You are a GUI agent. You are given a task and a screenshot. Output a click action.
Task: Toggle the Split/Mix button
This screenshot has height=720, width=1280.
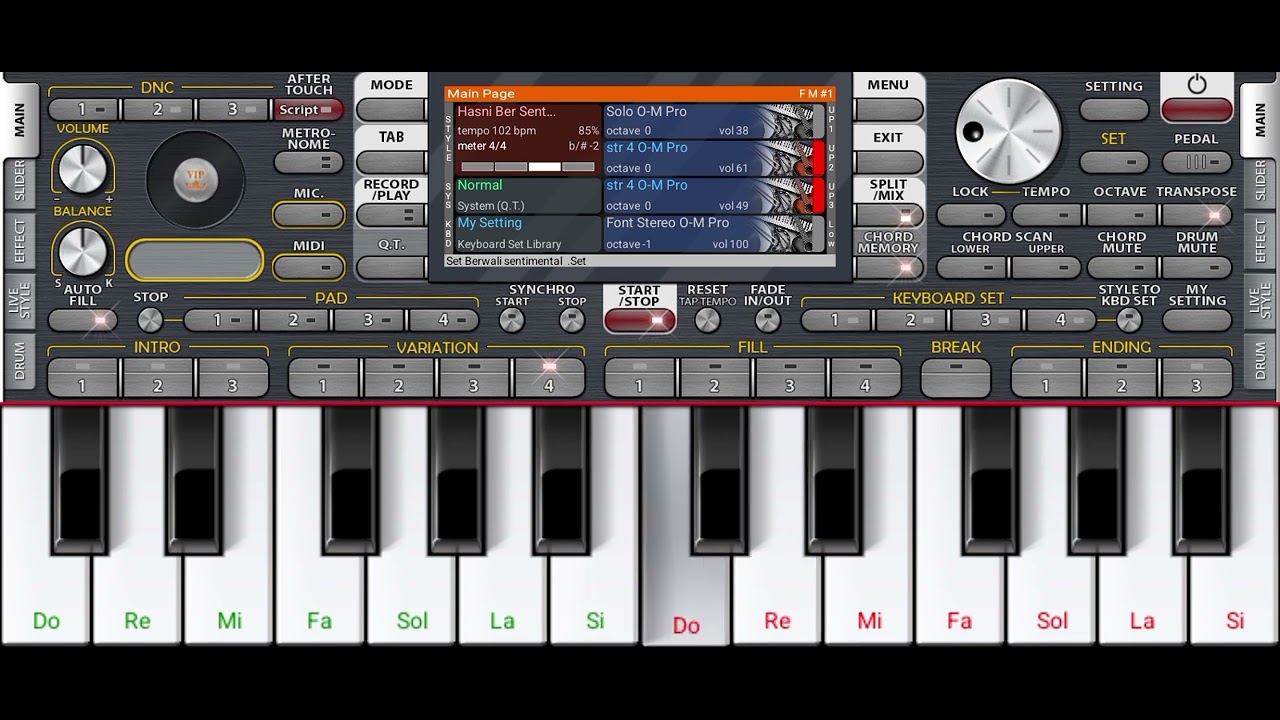[x=888, y=215]
